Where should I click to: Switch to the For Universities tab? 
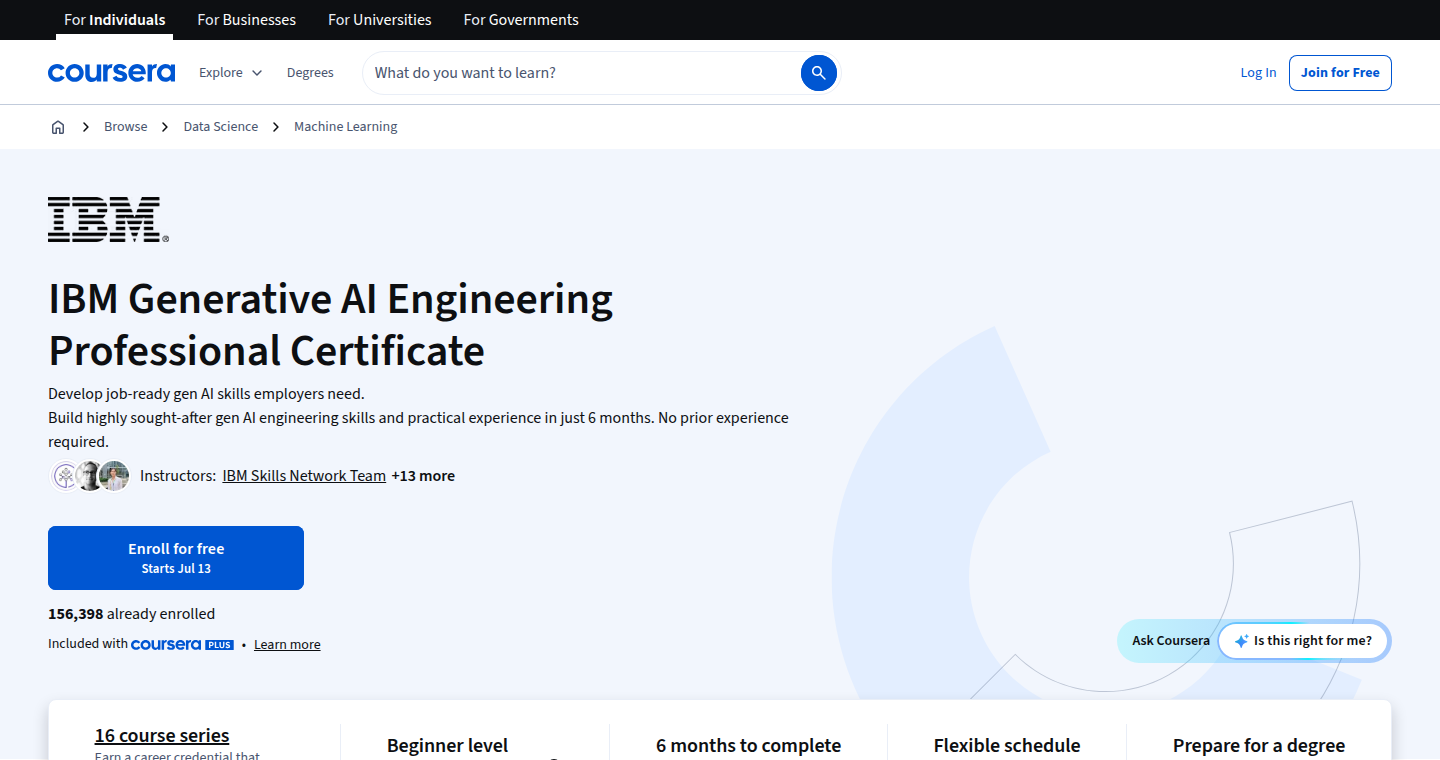pos(380,20)
